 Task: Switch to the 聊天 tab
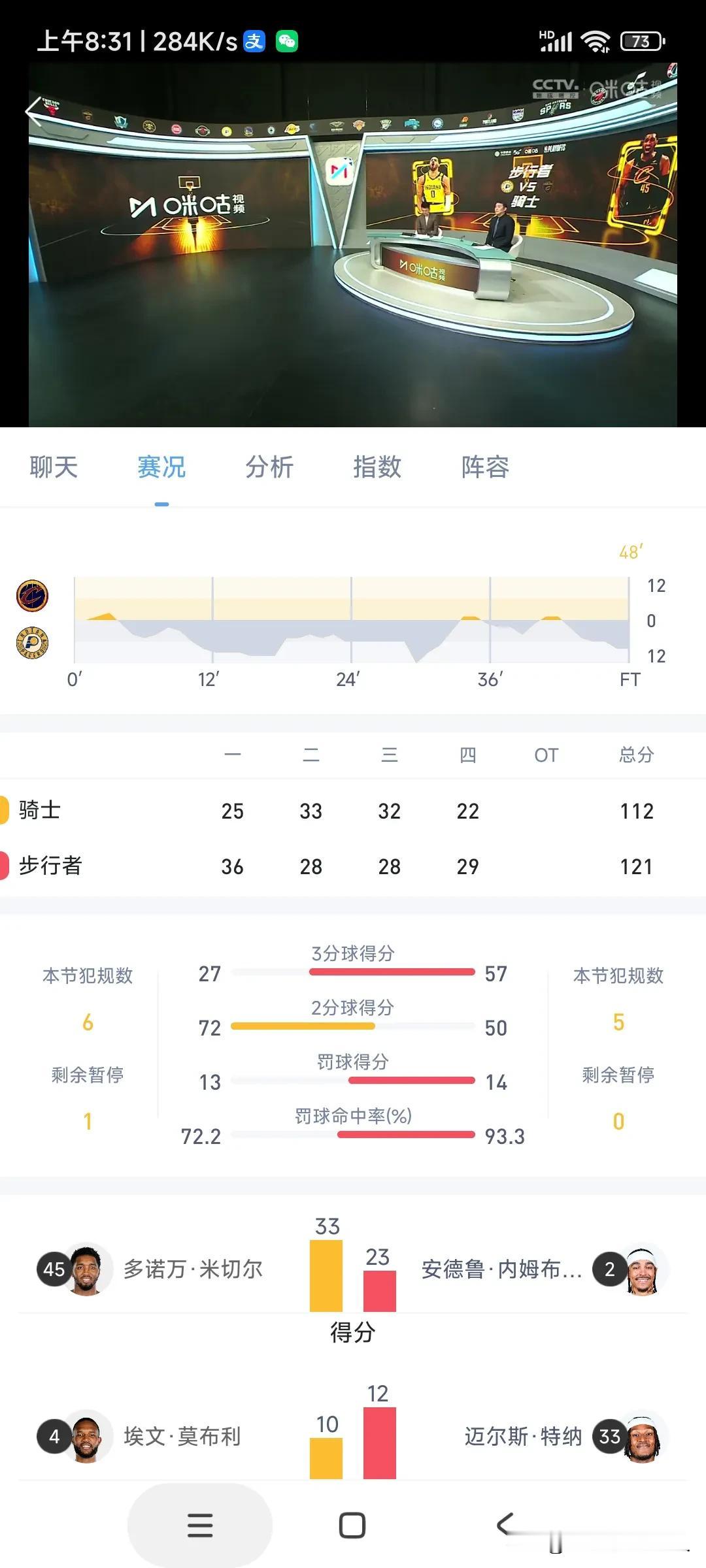point(54,467)
